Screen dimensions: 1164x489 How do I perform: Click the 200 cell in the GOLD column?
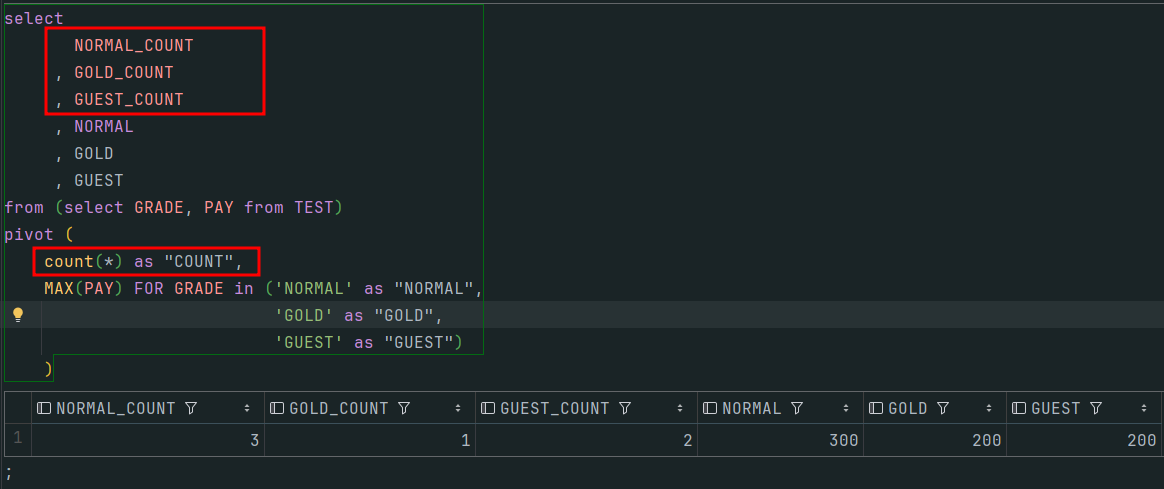tap(935, 440)
